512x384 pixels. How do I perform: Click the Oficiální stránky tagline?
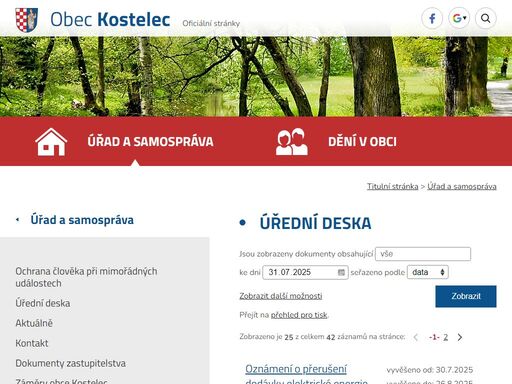click(x=211, y=23)
